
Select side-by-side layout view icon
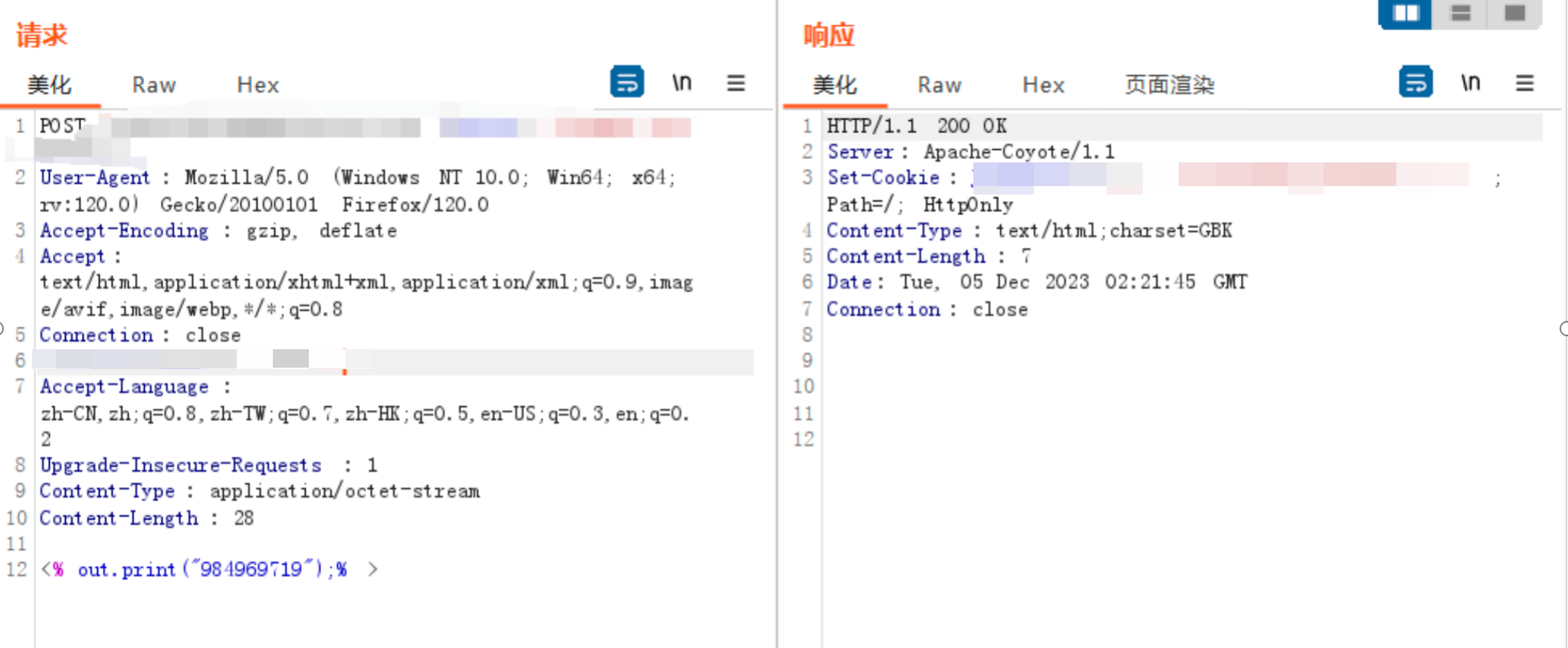point(1406,13)
